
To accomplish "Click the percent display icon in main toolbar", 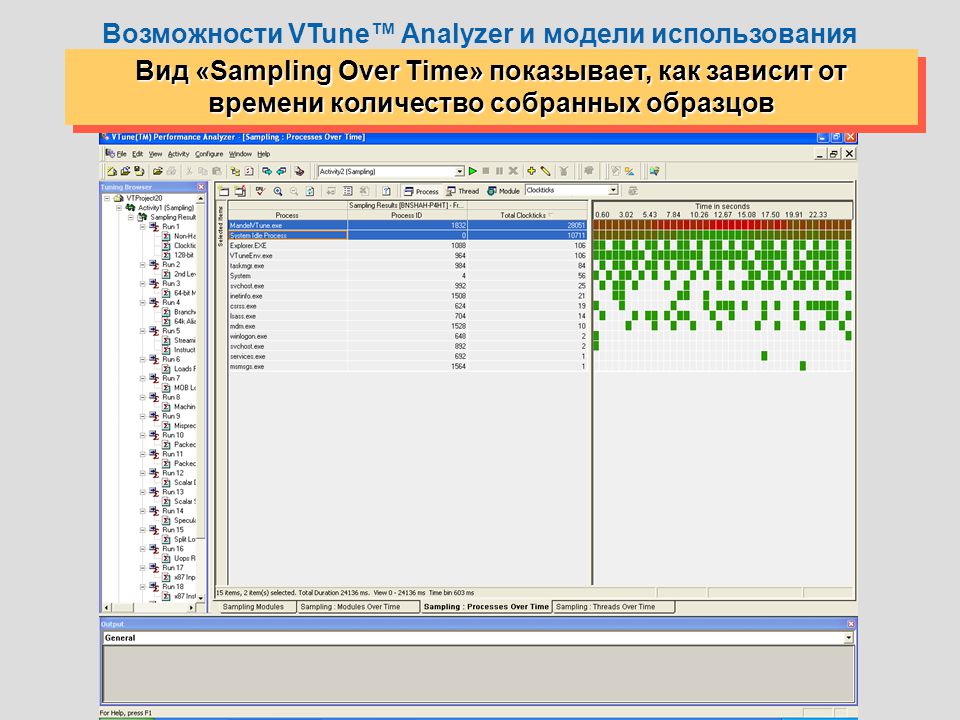I will (x=629, y=171).
